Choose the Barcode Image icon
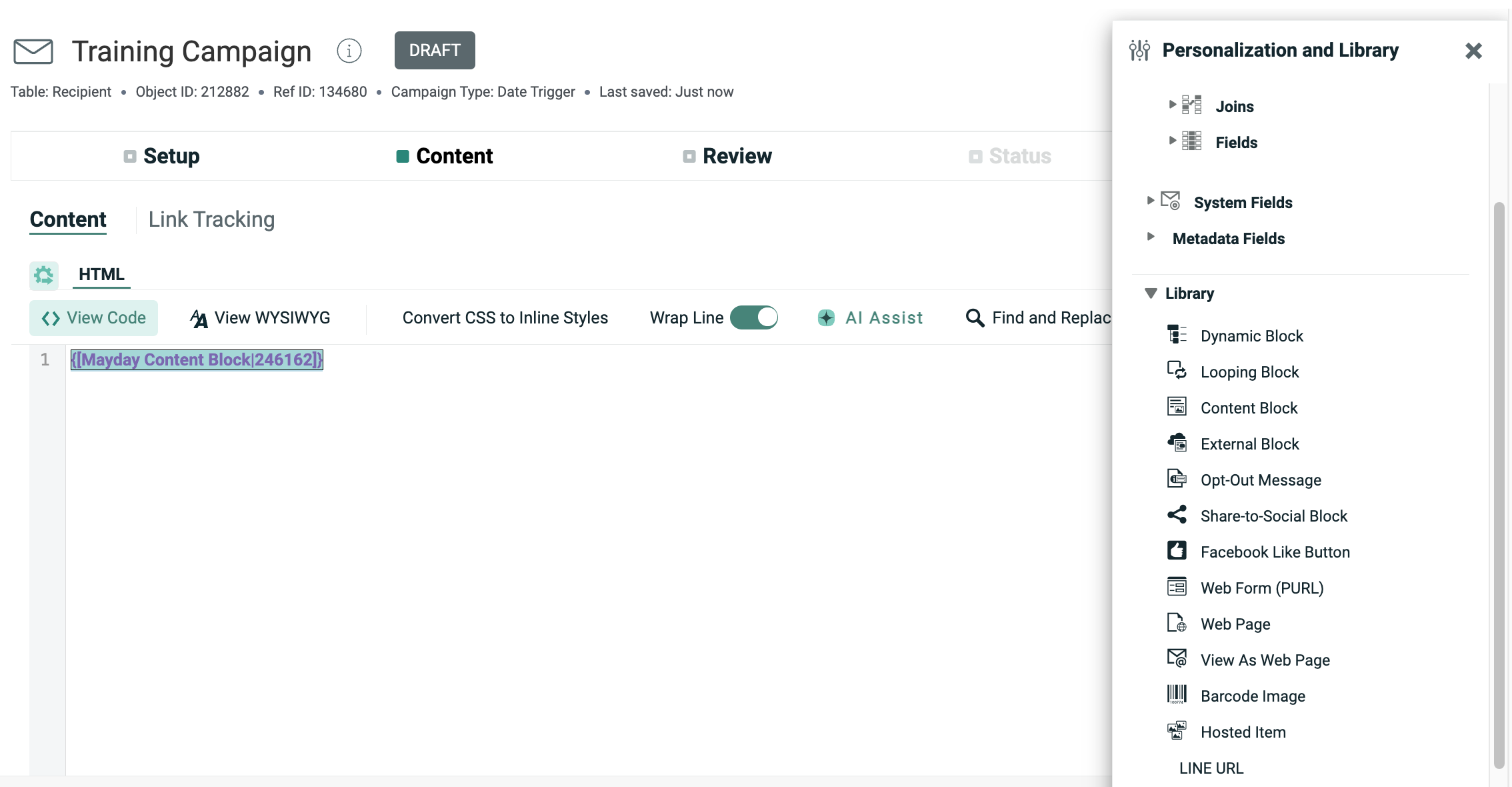Screen dimensions: 1512x787 click(1177, 695)
